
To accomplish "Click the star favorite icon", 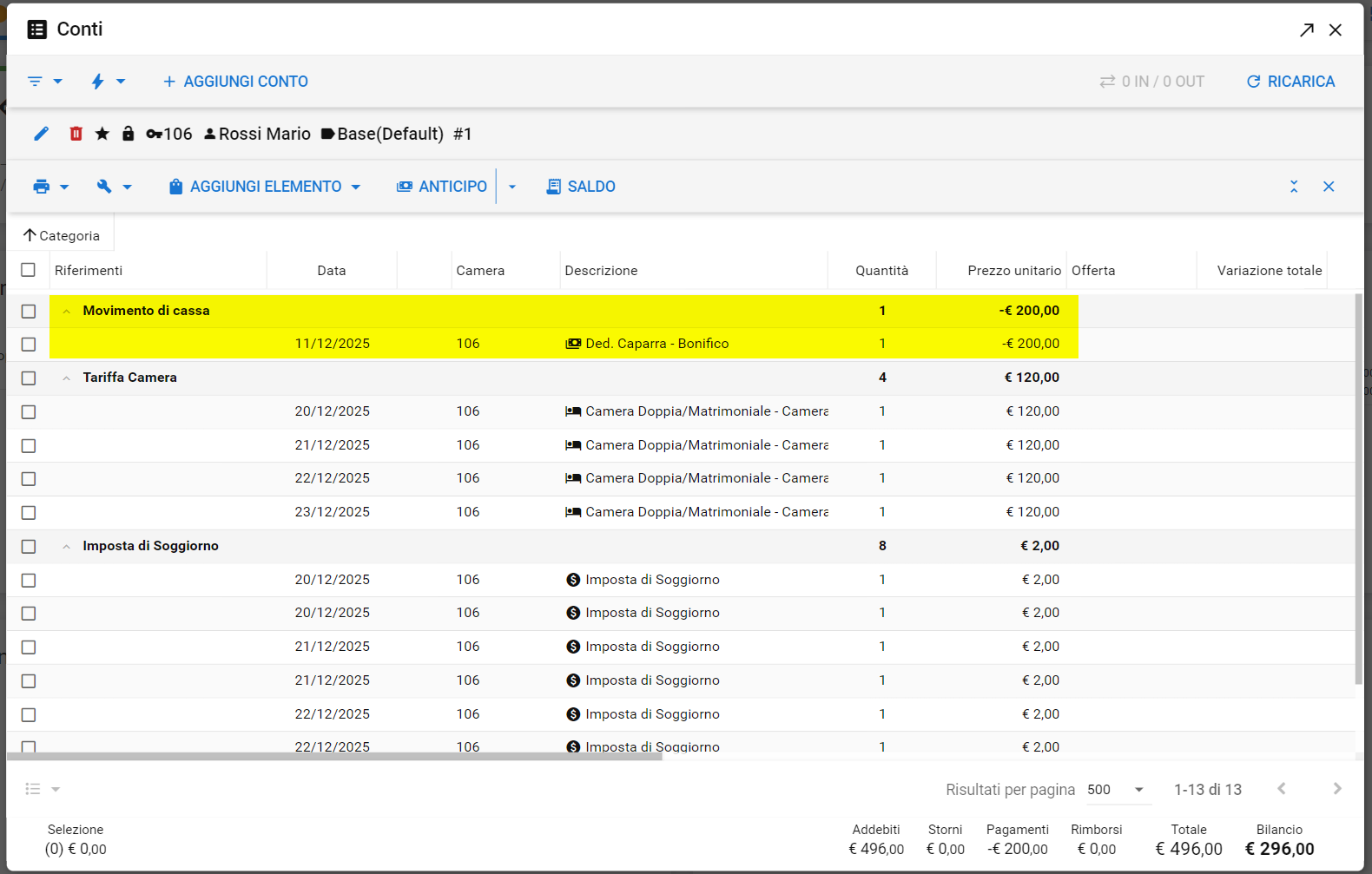I will tap(102, 134).
